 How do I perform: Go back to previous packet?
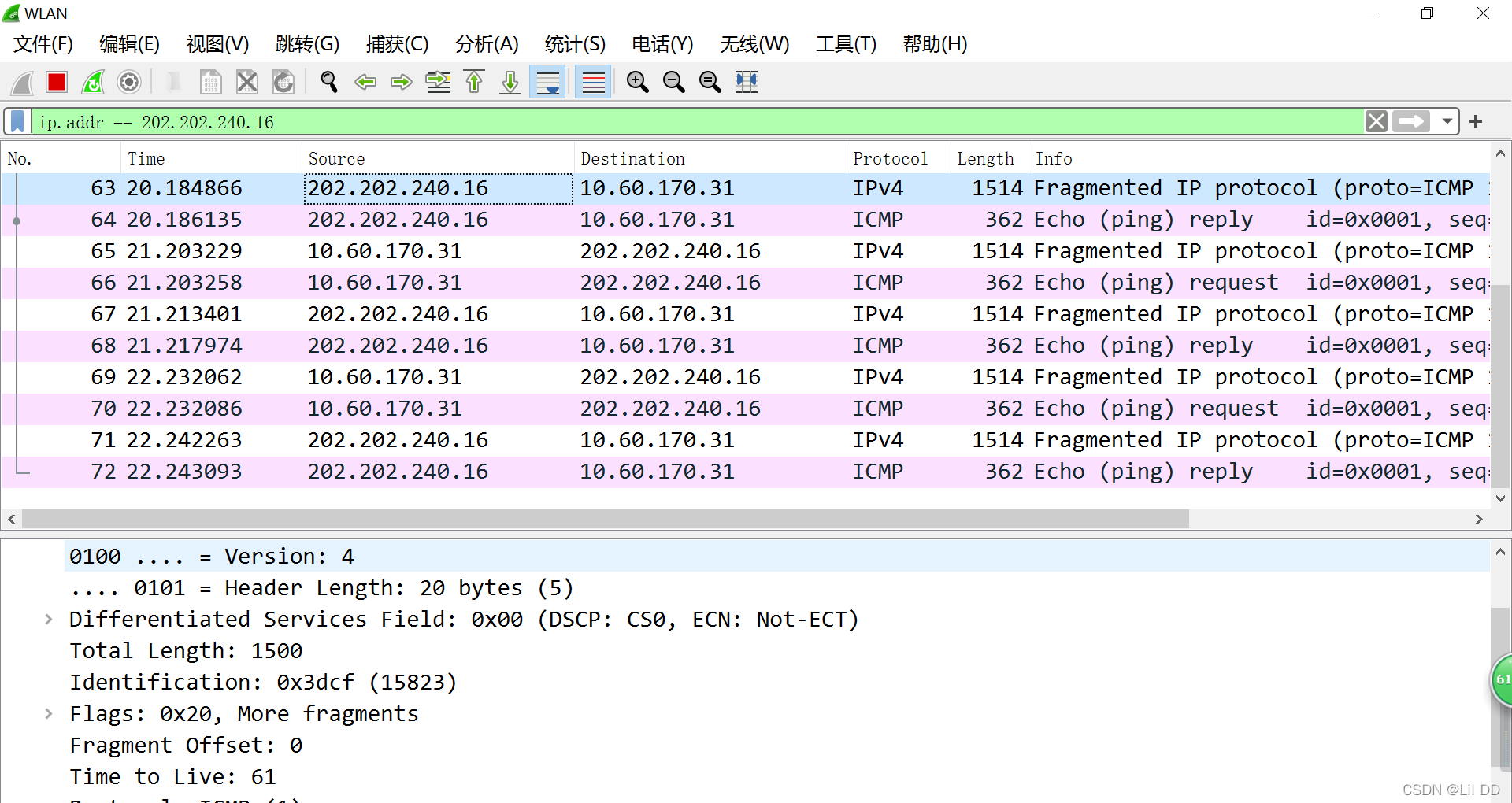pyautogui.click(x=365, y=82)
